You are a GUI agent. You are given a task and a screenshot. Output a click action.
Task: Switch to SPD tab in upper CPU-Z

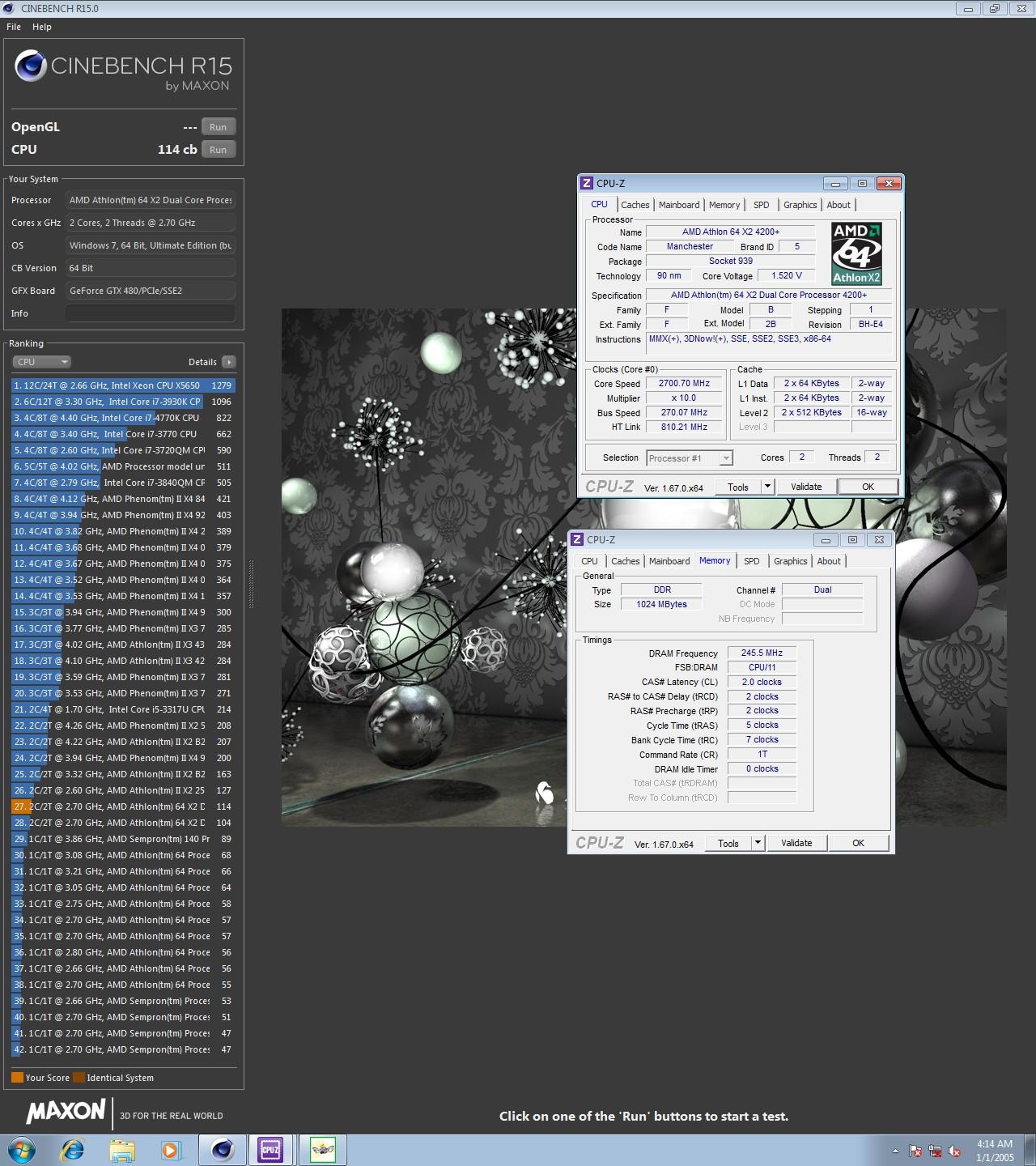[762, 205]
